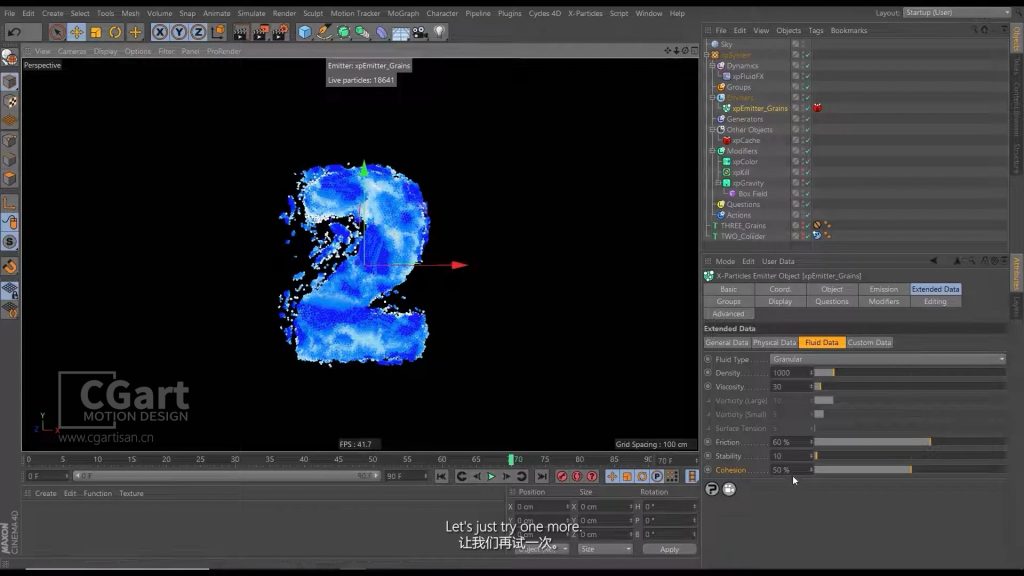The image size is (1024, 576).
Task: Click the Record Active Objects red button
Action: (562, 477)
